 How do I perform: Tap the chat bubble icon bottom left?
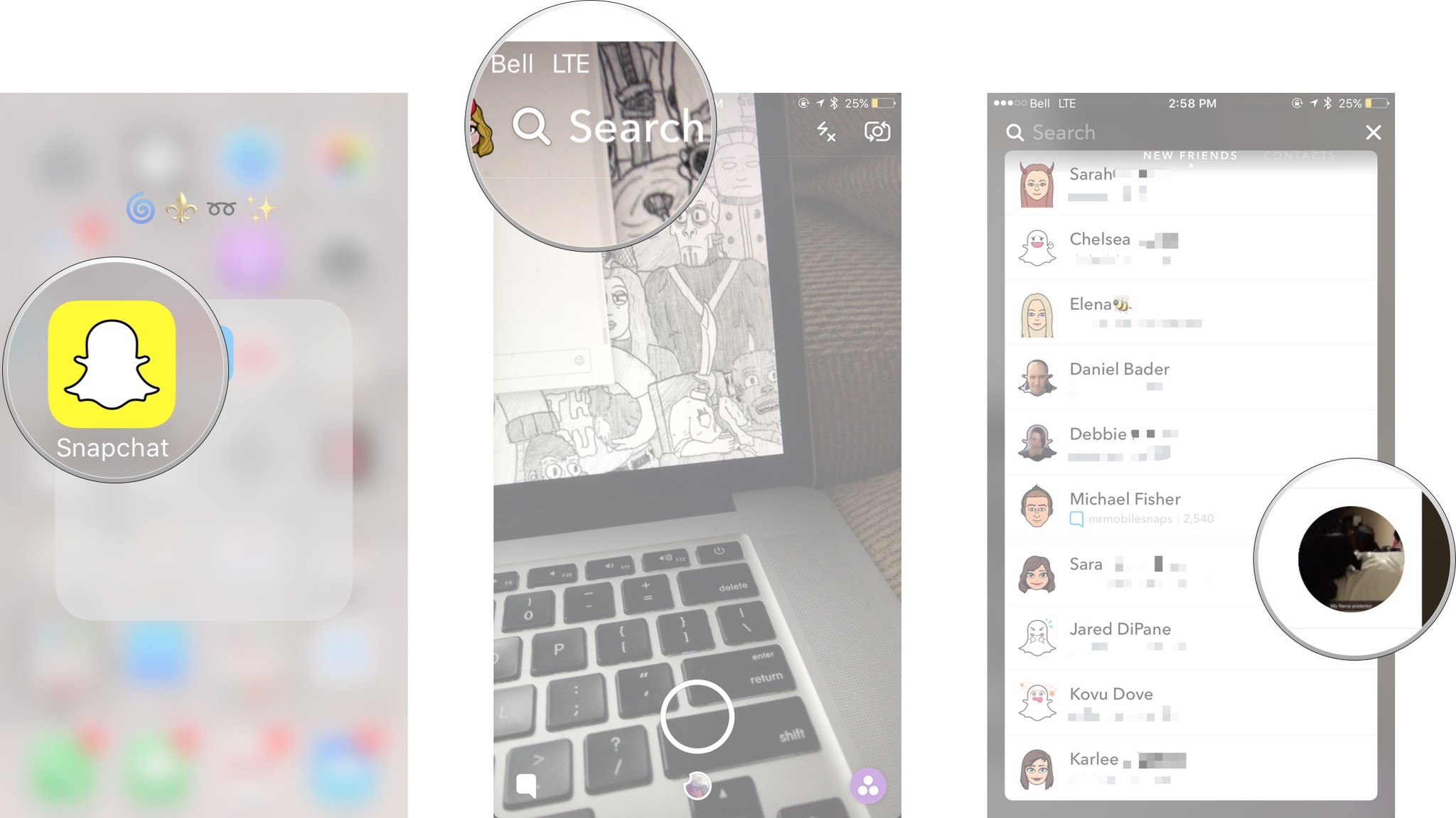click(526, 785)
